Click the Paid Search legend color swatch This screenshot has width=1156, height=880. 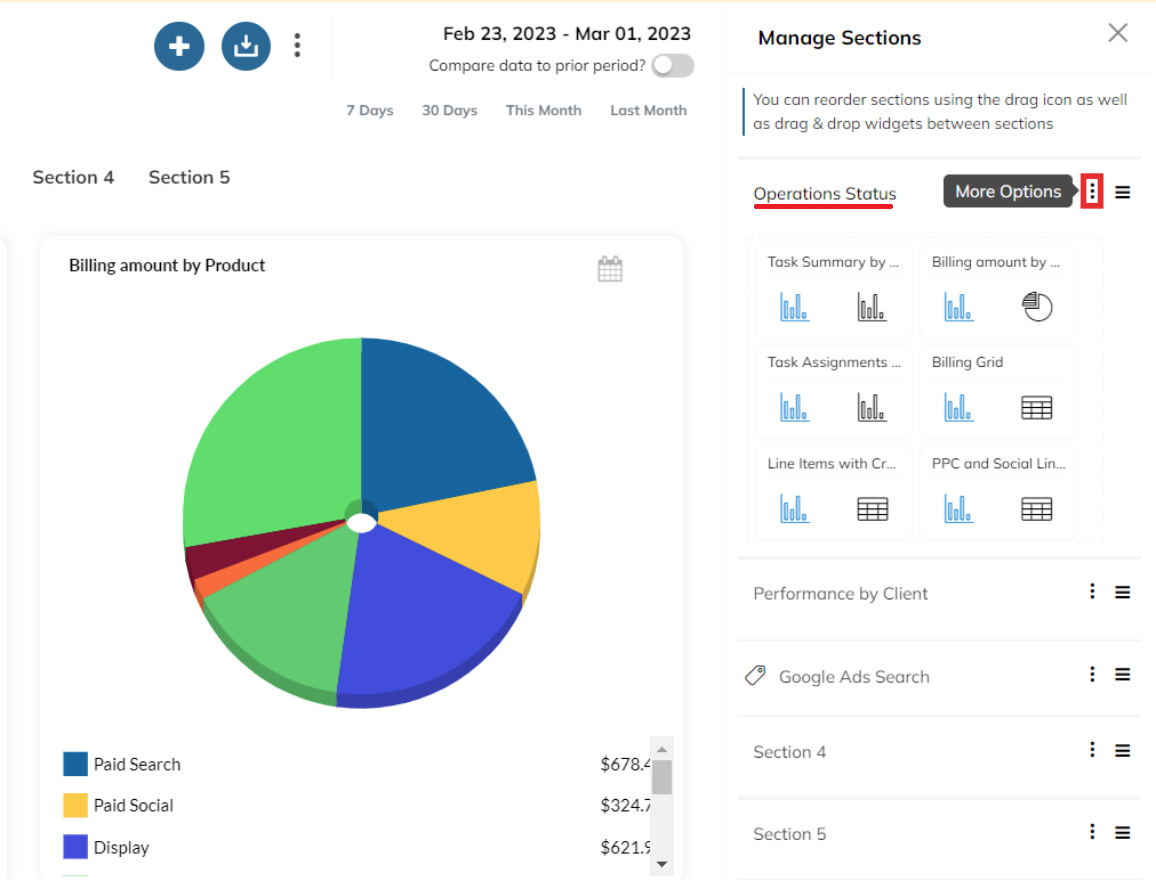(x=75, y=764)
